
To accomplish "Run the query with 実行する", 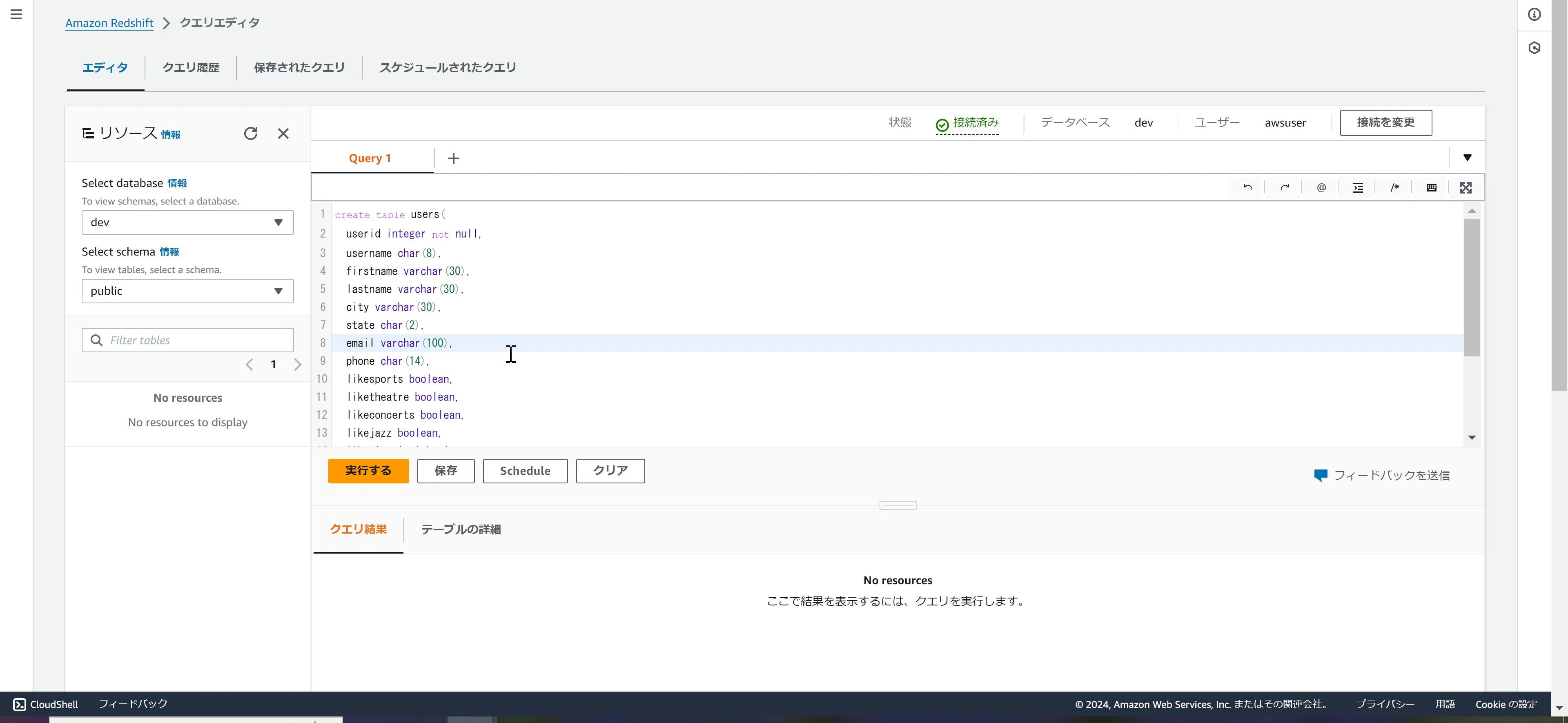I will (x=368, y=471).
